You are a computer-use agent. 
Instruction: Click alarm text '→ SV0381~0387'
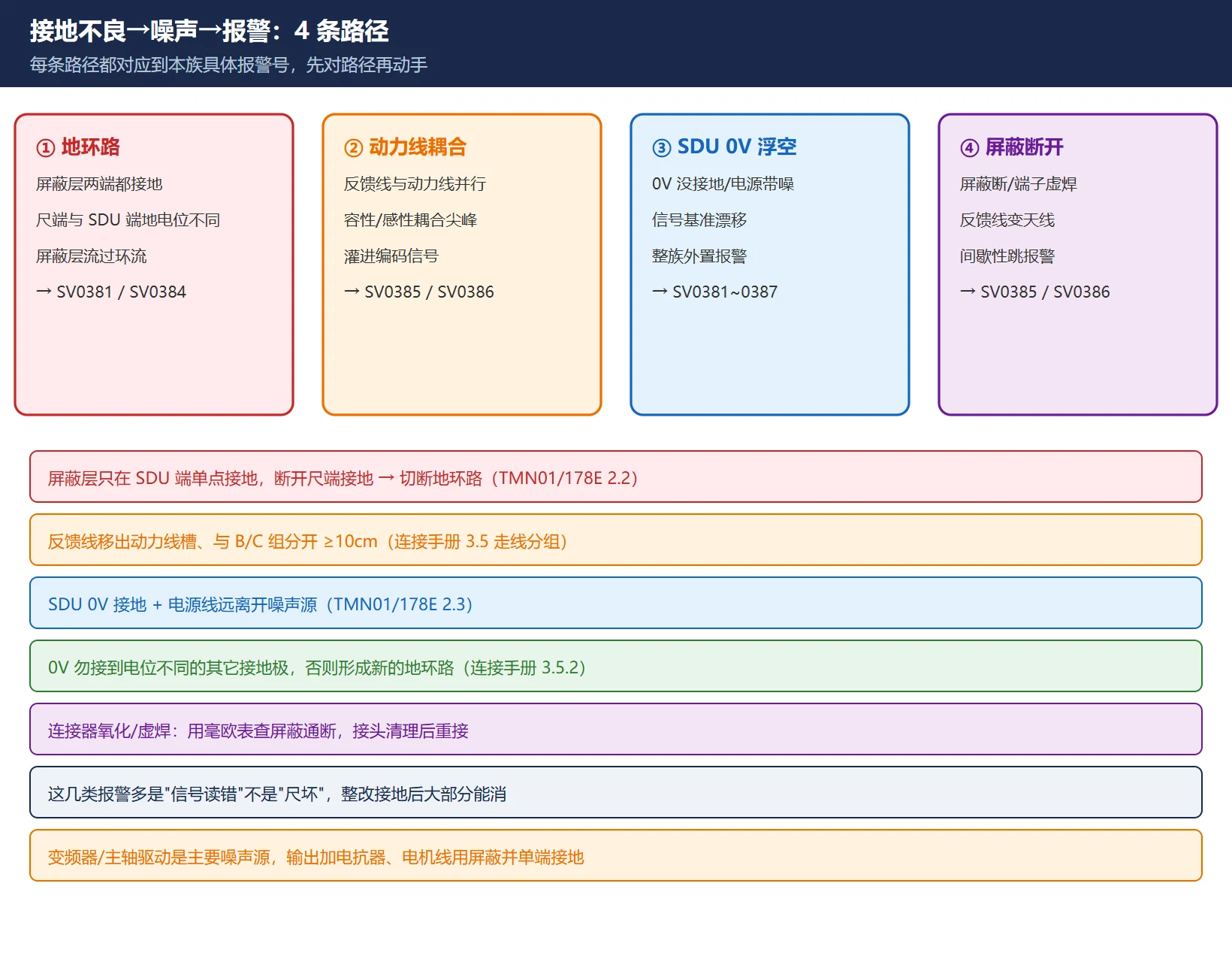tap(715, 292)
